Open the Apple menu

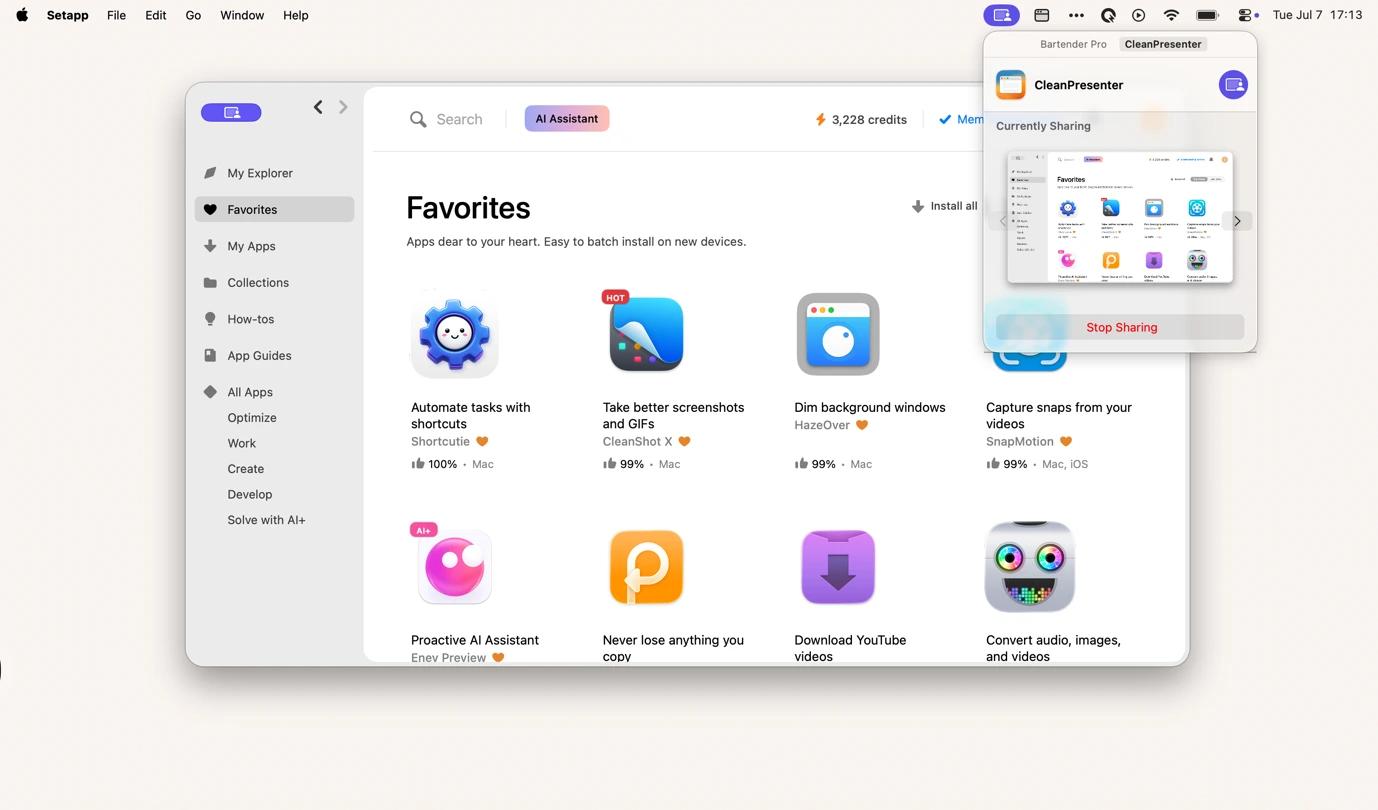click(x=22, y=15)
